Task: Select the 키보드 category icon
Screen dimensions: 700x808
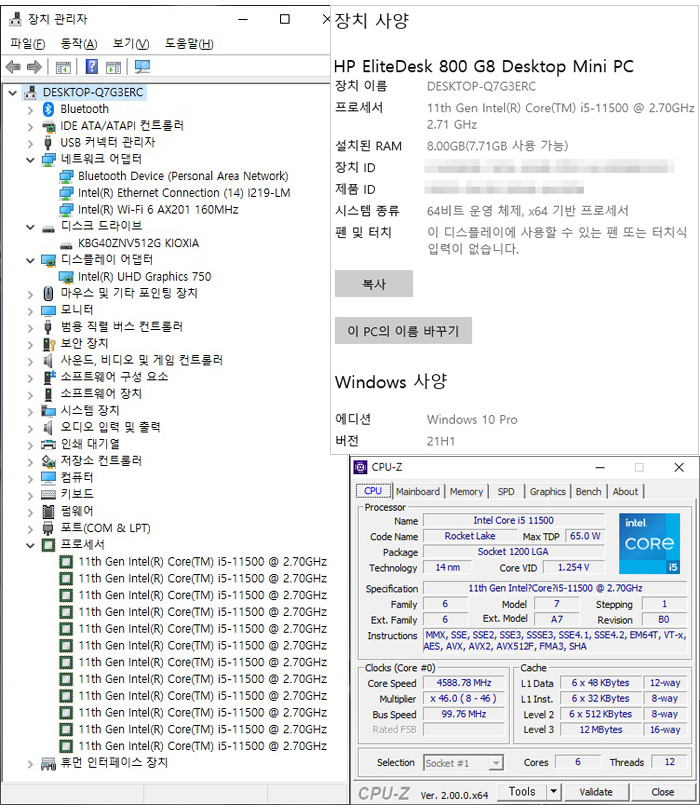Action: click(x=48, y=495)
